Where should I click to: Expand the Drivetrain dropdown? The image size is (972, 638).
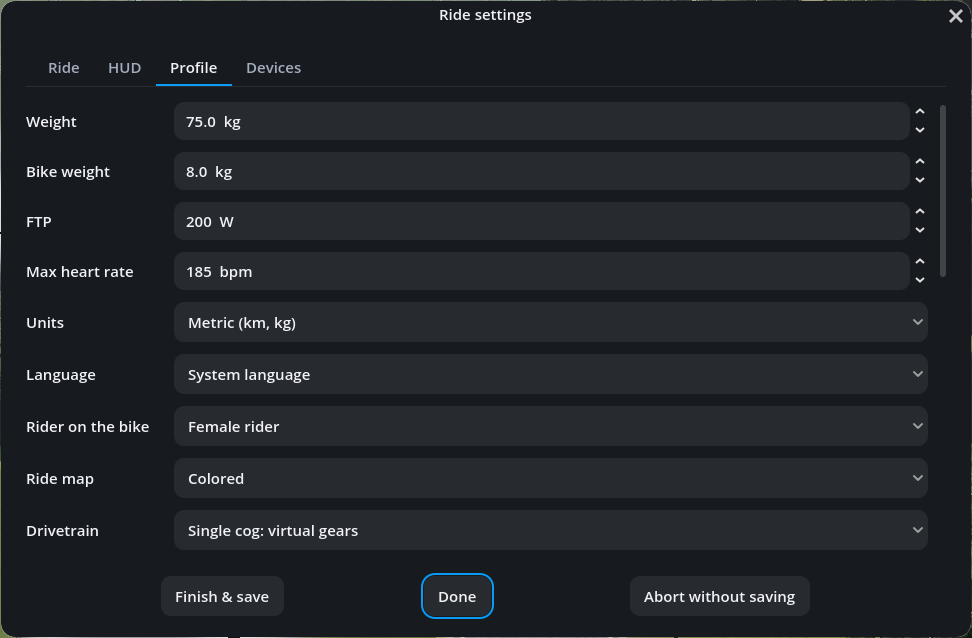point(550,531)
